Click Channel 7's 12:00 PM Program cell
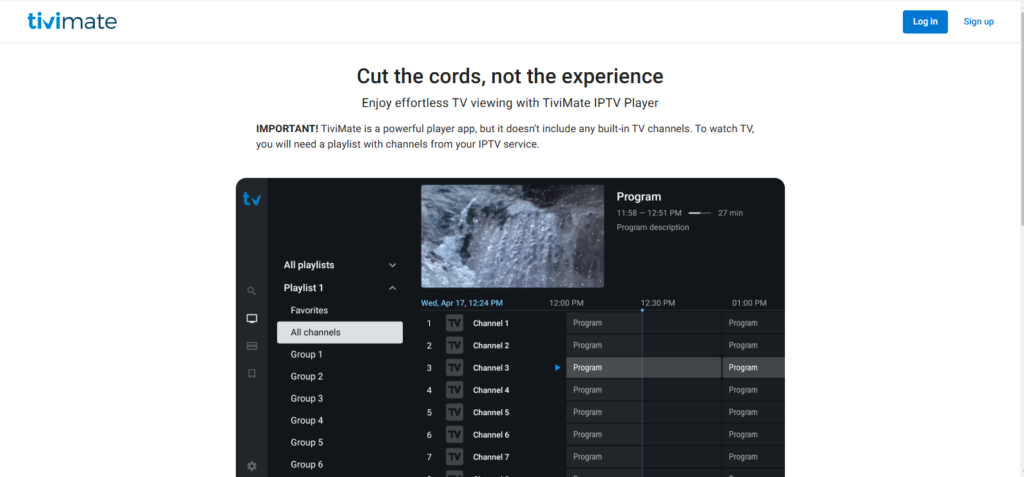 click(x=643, y=457)
